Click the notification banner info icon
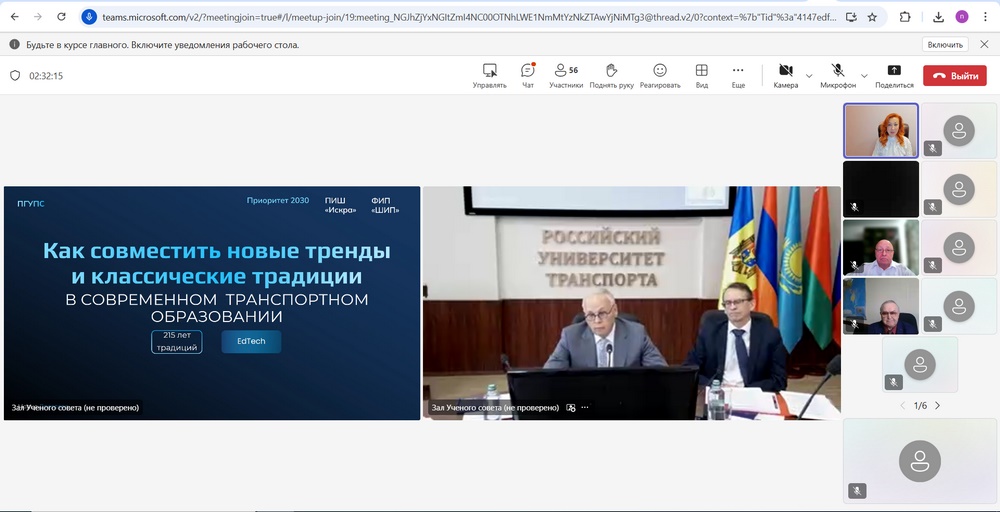 tap(15, 45)
